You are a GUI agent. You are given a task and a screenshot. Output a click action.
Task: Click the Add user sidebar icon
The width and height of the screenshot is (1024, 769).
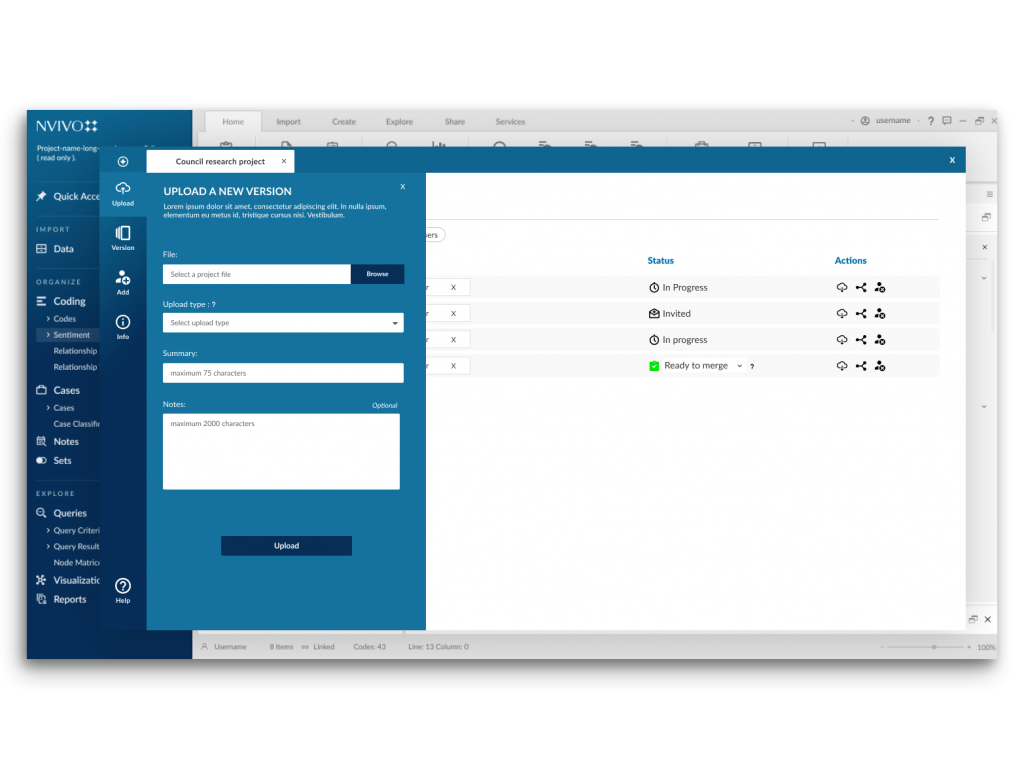[x=123, y=282]
